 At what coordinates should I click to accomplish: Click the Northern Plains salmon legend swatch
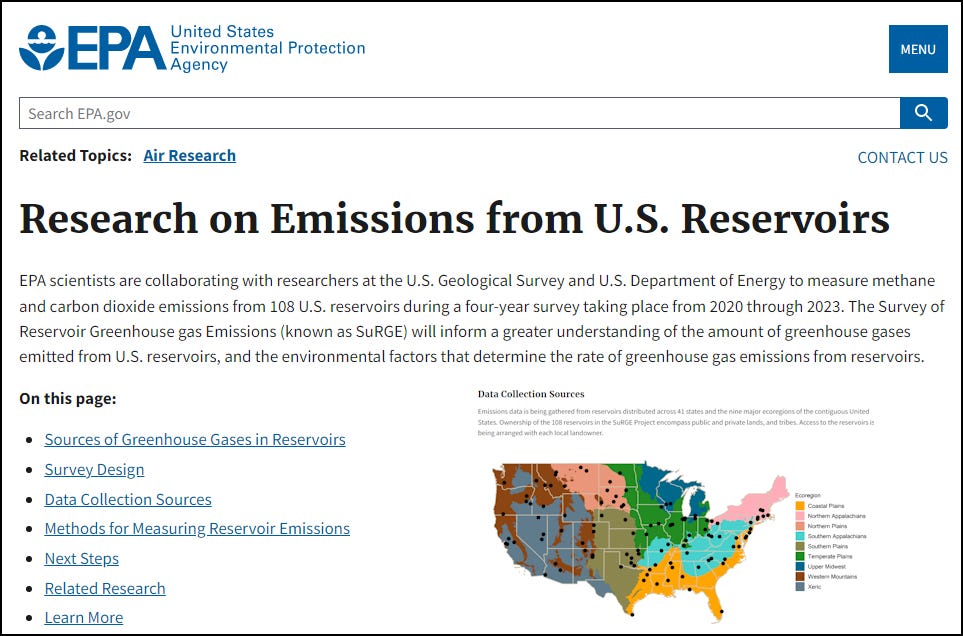click(800, 526)
